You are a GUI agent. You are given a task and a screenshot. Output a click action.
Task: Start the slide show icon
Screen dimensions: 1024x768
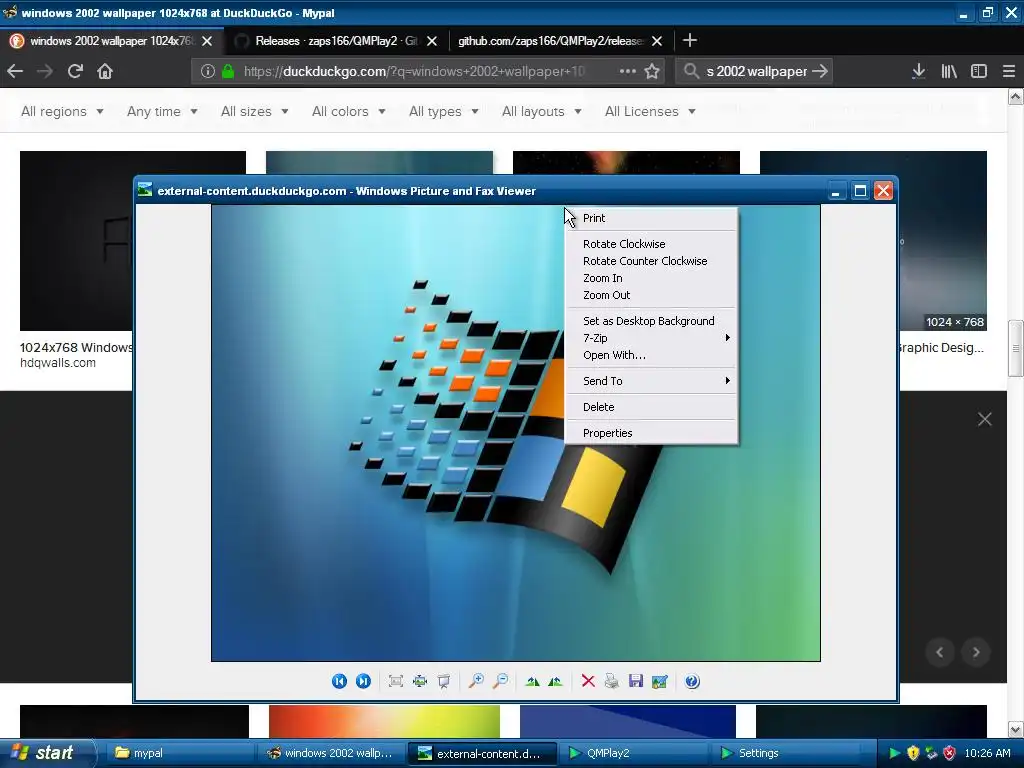coord(443,681)
